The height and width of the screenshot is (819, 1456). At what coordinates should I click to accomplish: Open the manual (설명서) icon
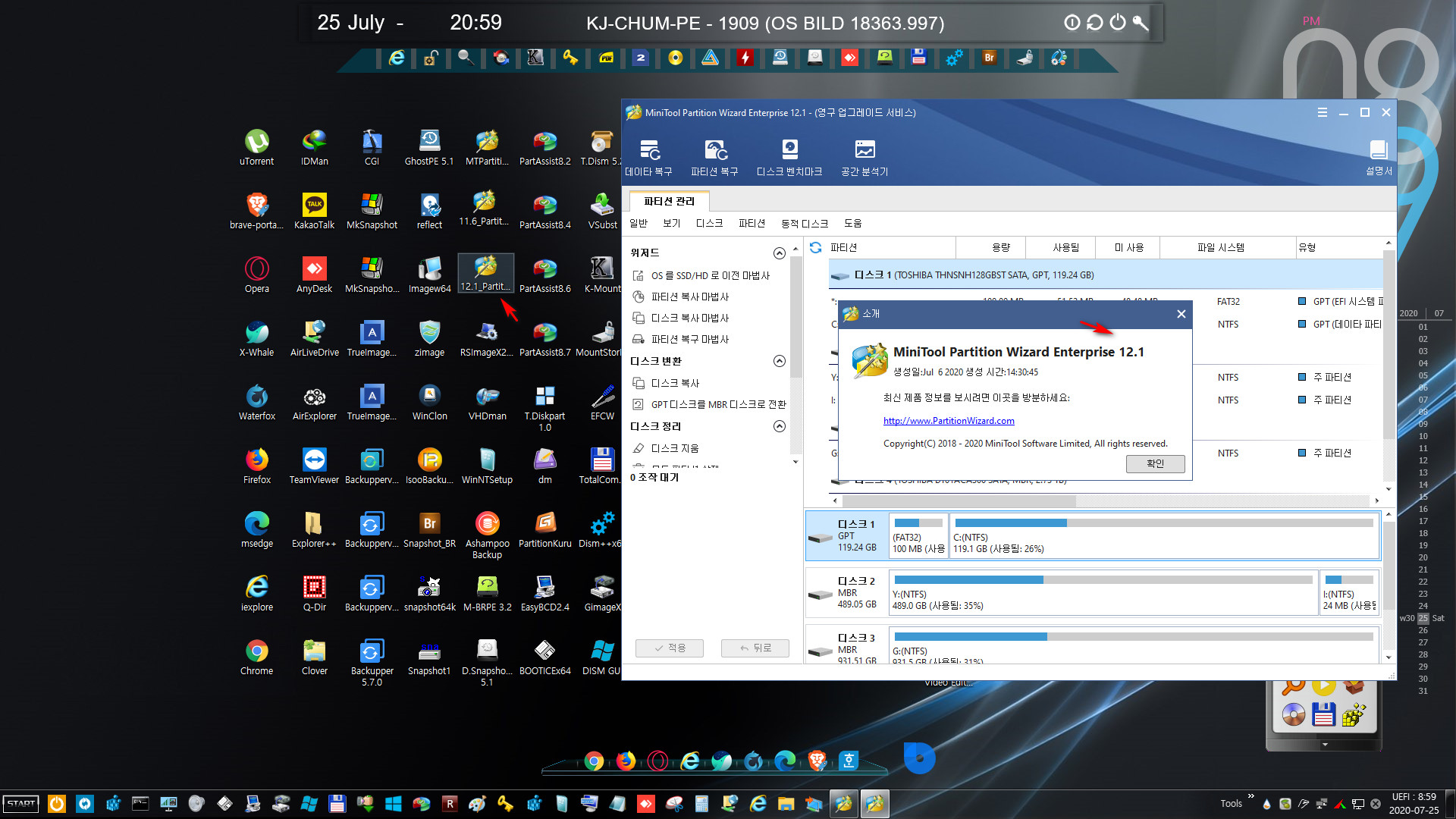pos(1379,158)
